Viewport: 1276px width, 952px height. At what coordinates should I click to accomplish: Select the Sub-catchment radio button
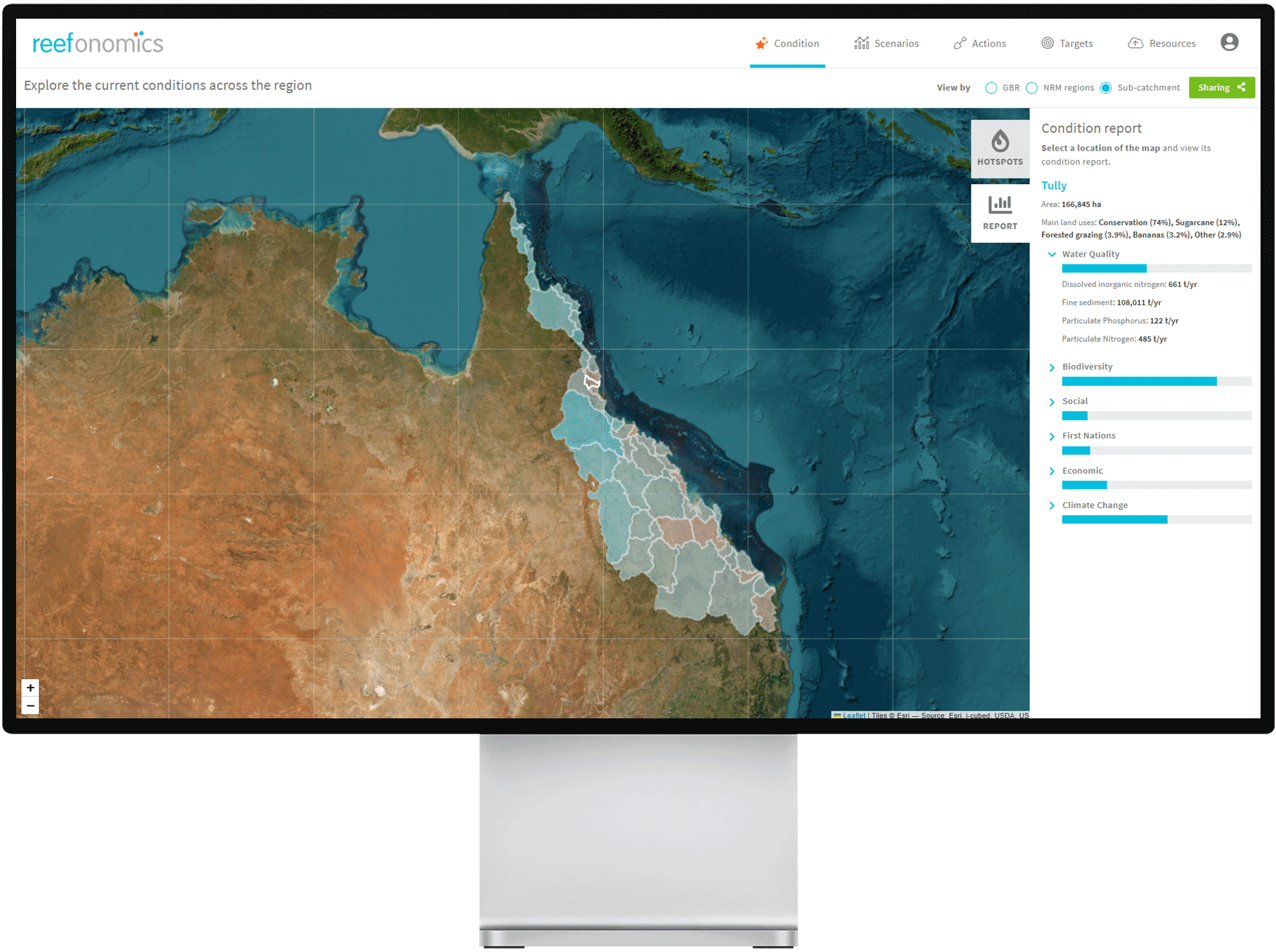[1106, 88]
